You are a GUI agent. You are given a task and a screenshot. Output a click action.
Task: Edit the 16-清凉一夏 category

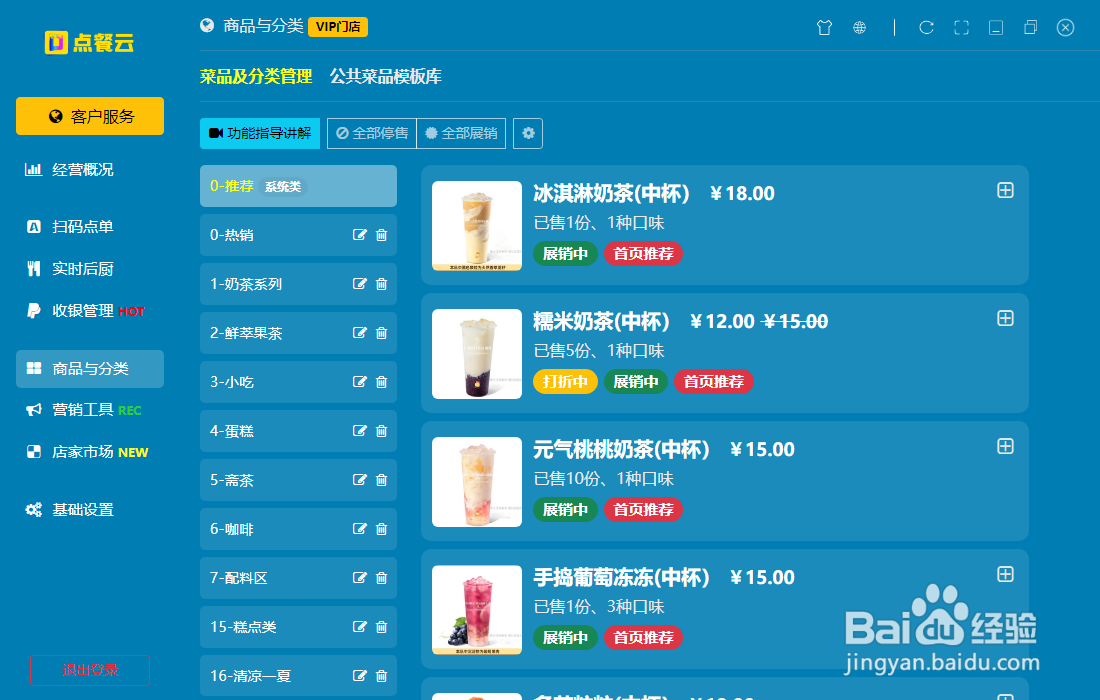(x=359, y=676)
